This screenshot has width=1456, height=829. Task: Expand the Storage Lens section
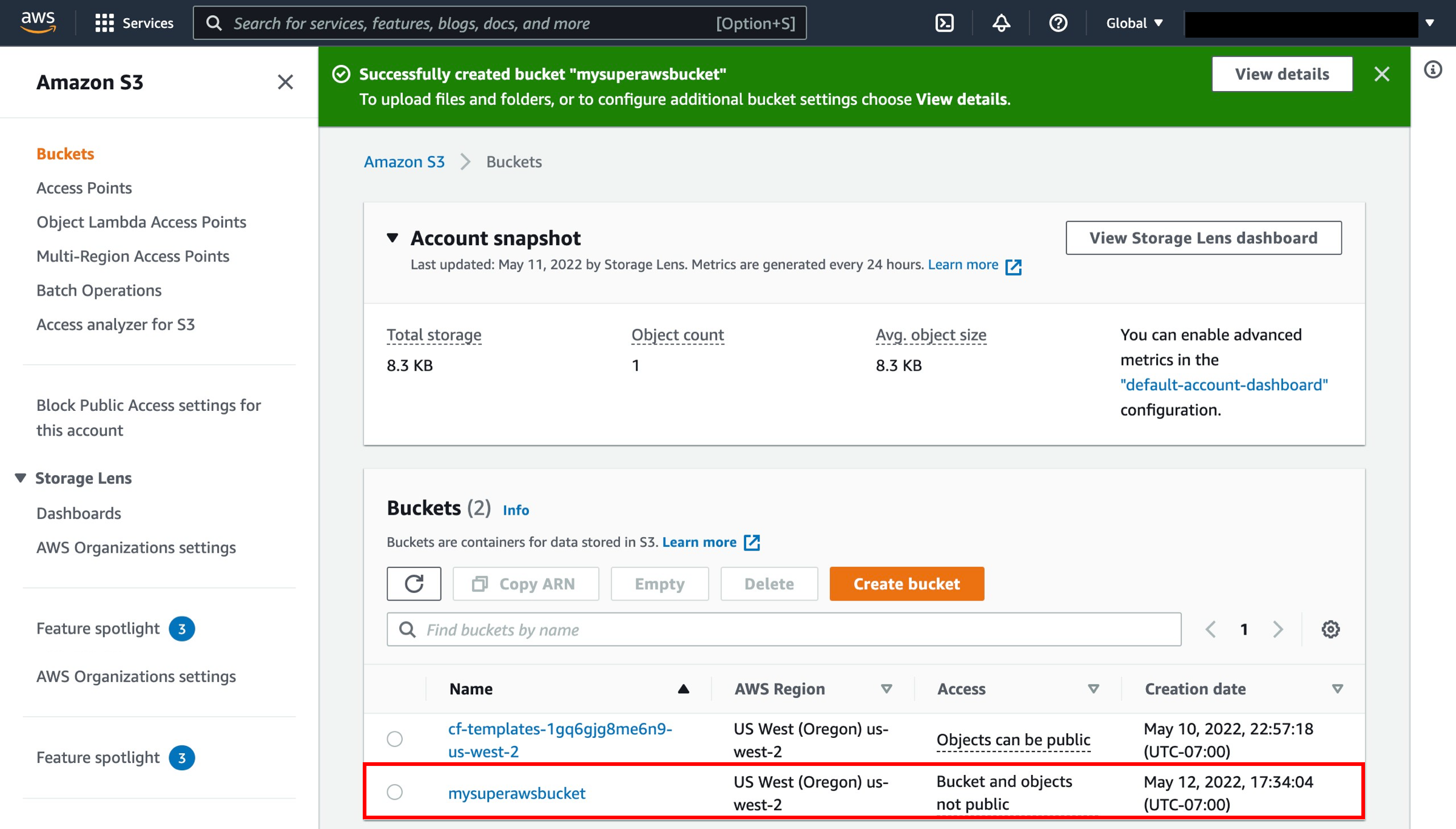pyautogui.click(x=20, y=478)
